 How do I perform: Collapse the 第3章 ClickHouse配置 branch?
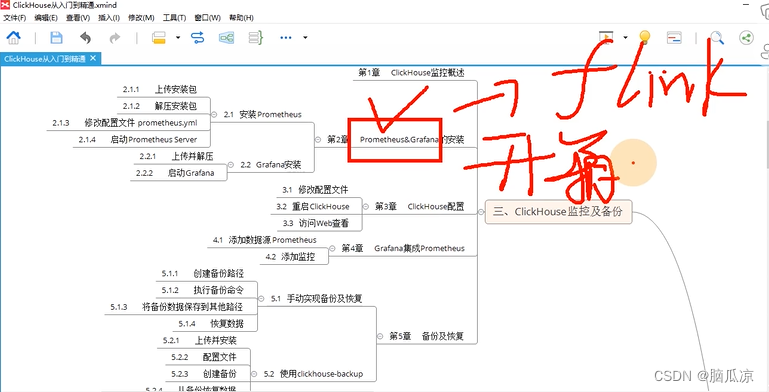pyautogui.click(x=366, y=207)
